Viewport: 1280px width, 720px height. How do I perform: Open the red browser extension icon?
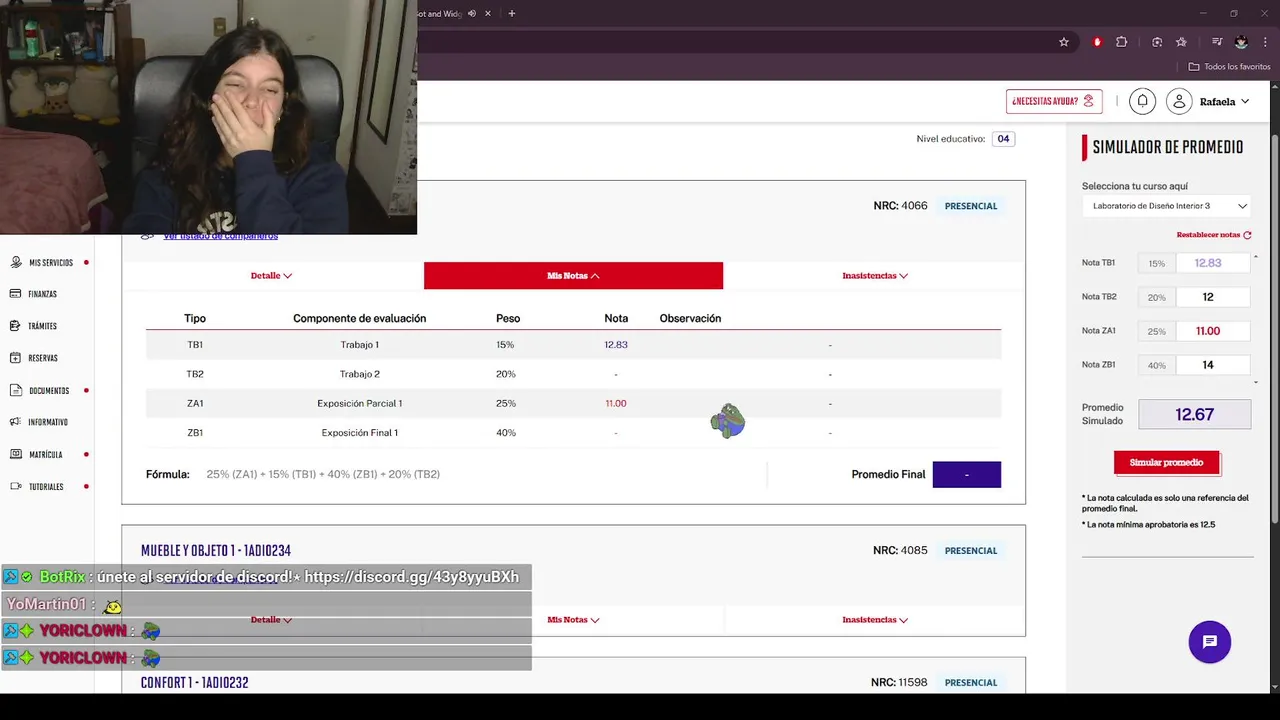point(1097,42)
